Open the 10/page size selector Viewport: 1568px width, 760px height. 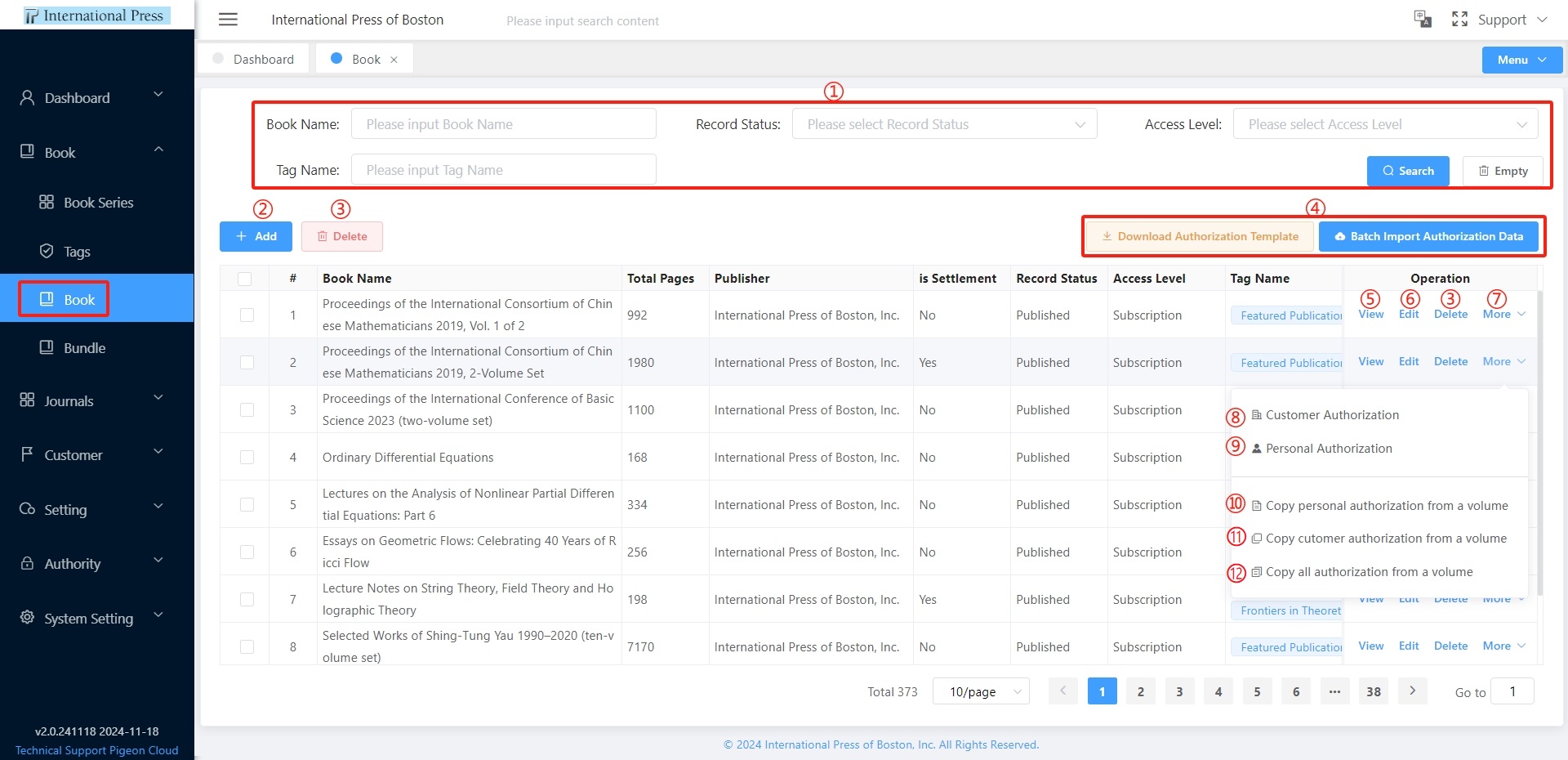click(980, 691)
